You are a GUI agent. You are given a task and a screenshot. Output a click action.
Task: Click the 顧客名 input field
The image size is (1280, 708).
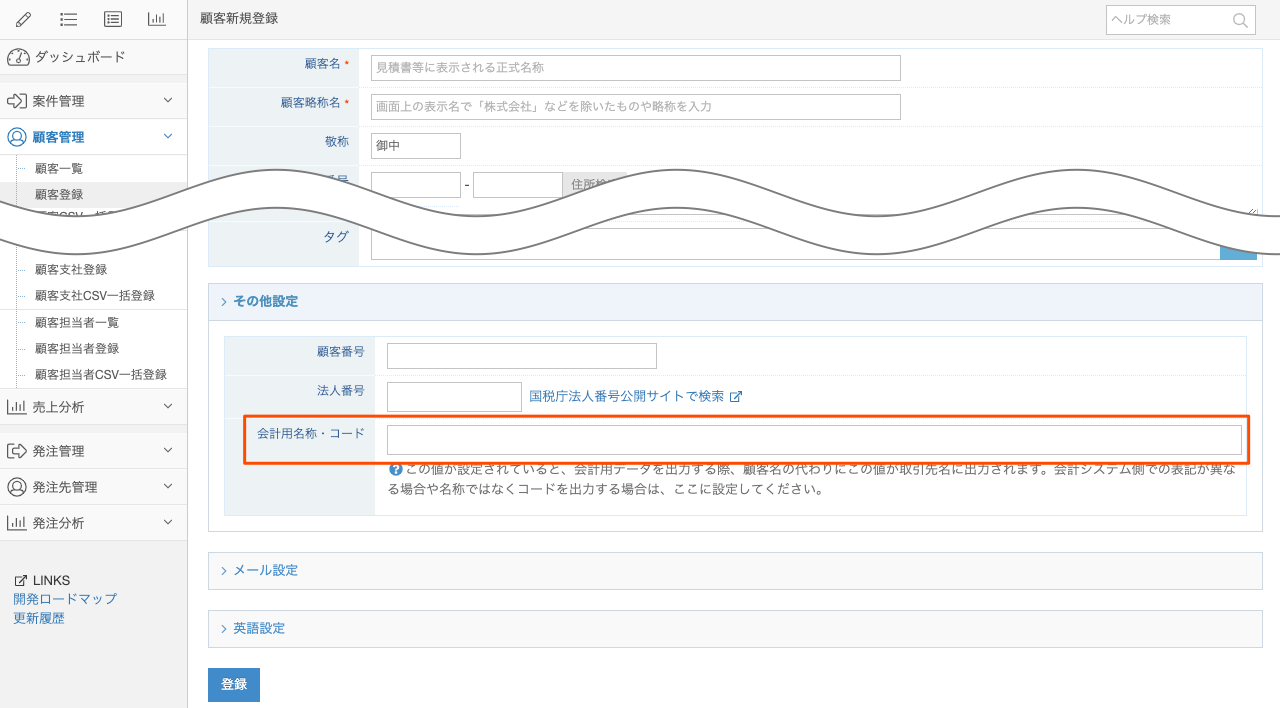[x=636, y=68]
